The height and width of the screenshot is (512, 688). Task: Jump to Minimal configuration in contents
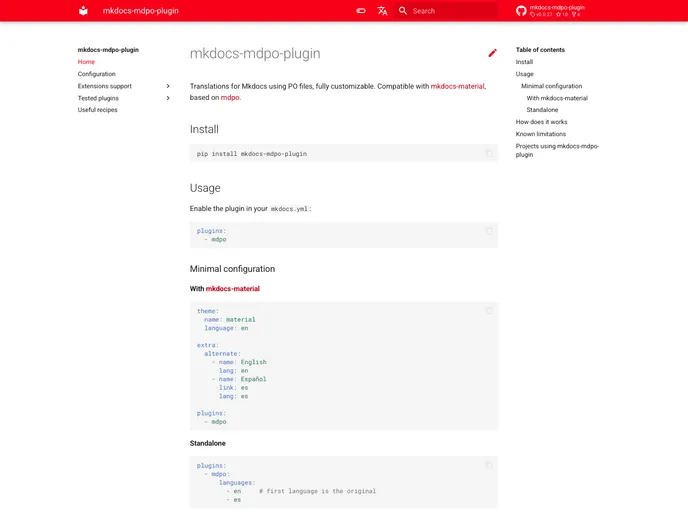[552, 86]
